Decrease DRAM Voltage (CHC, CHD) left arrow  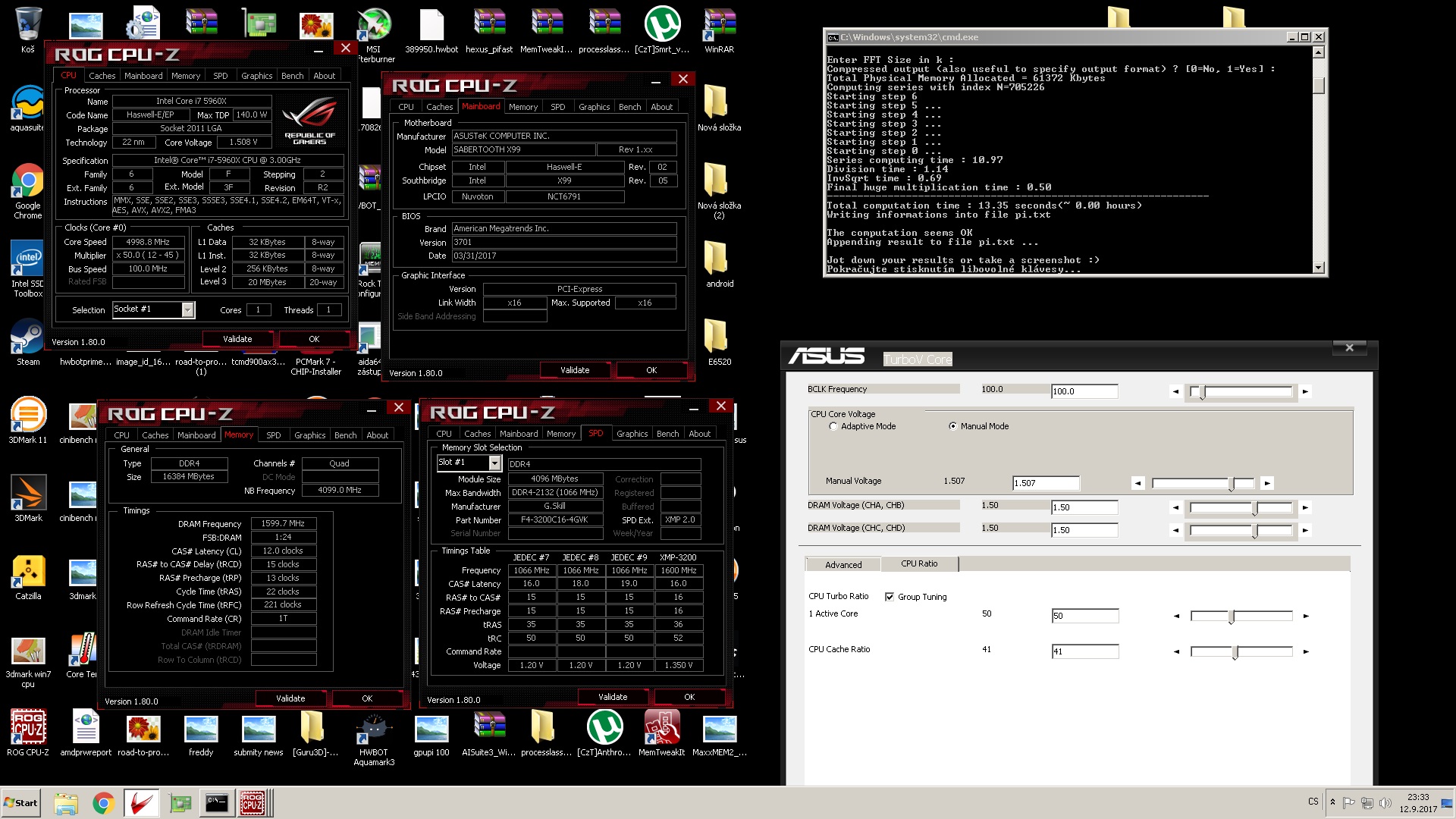point(1175,530)
